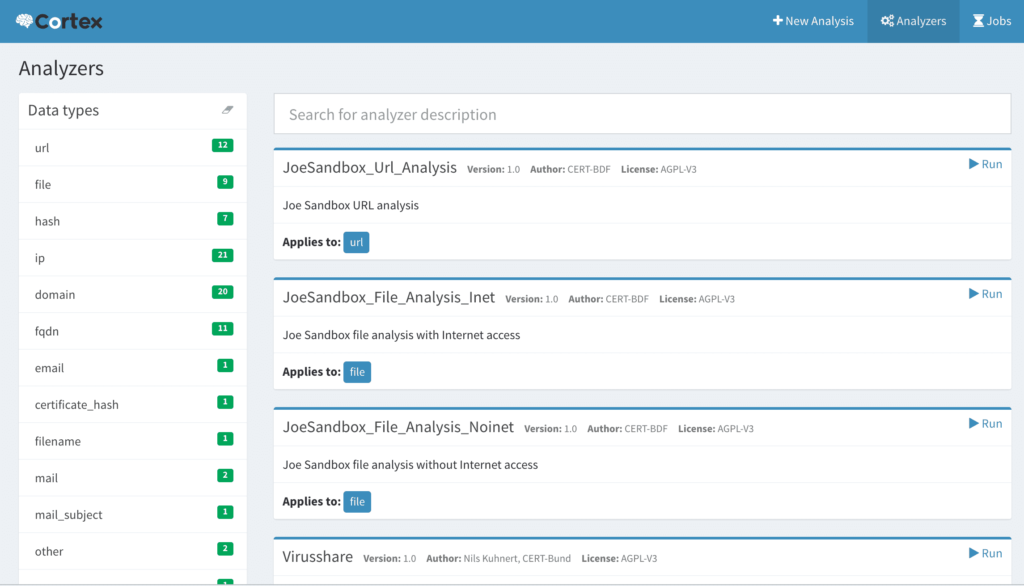Select the other data type
The height and width of the screenshot is (586, 1024).
click(133, 550)
